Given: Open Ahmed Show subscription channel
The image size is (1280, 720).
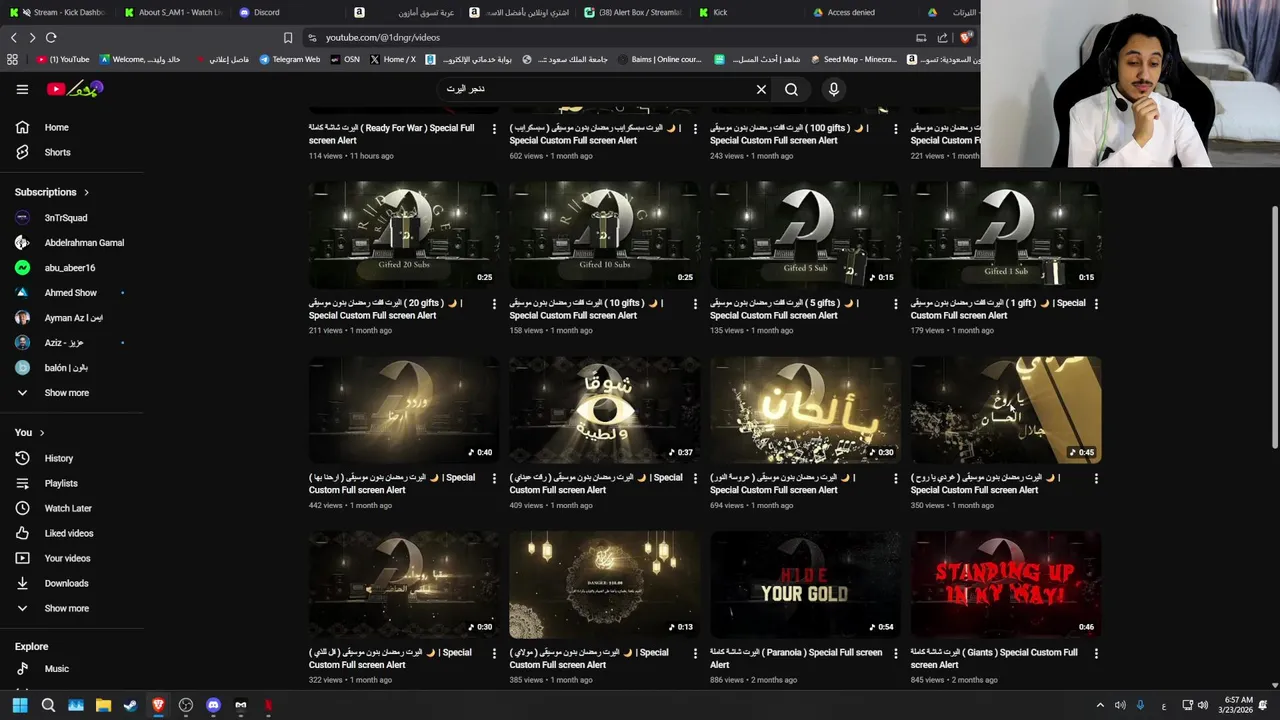Looking at the screenshot, I should pyautogui.click(x=71, y=292).
